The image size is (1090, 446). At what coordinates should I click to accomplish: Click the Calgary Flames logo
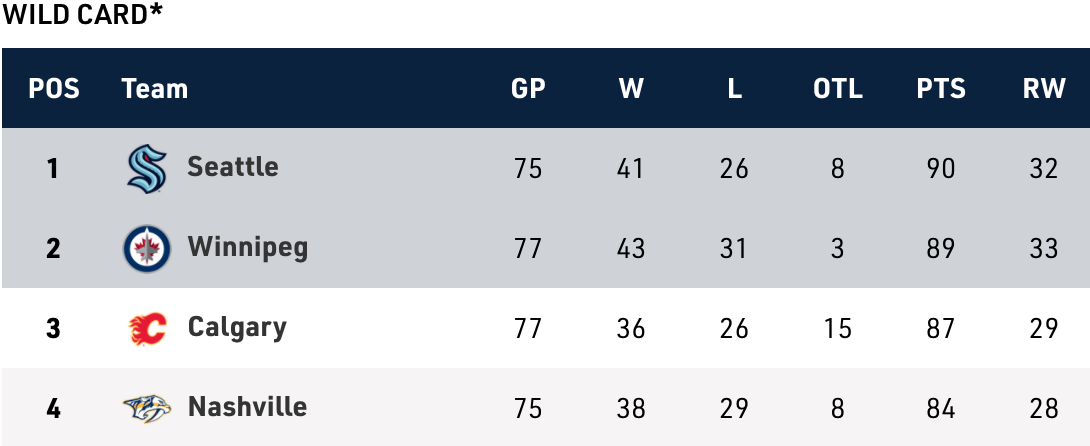tap(147, 328)
